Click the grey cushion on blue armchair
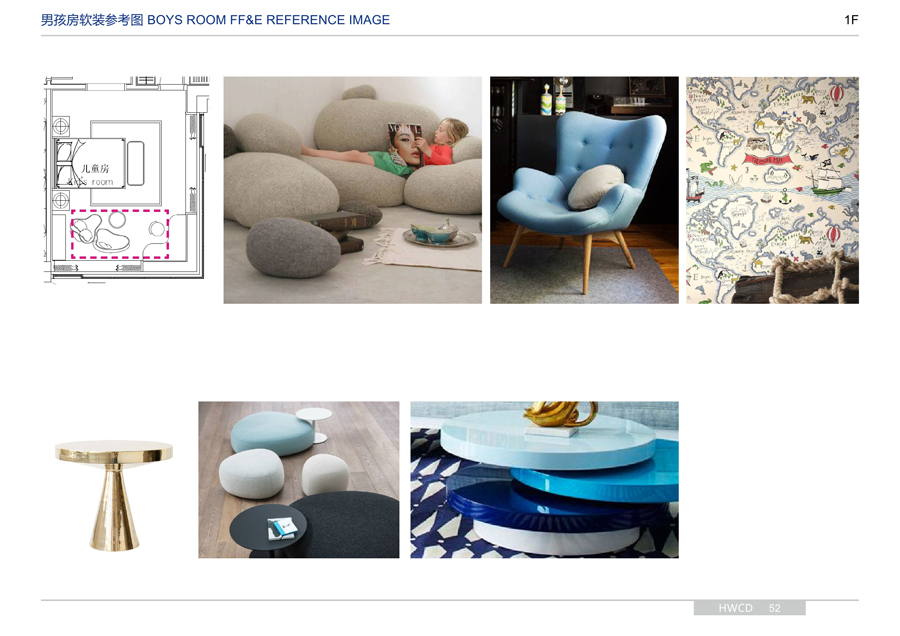Image resolution: width=900 pixels, height=636 pixels. point(595,187)
